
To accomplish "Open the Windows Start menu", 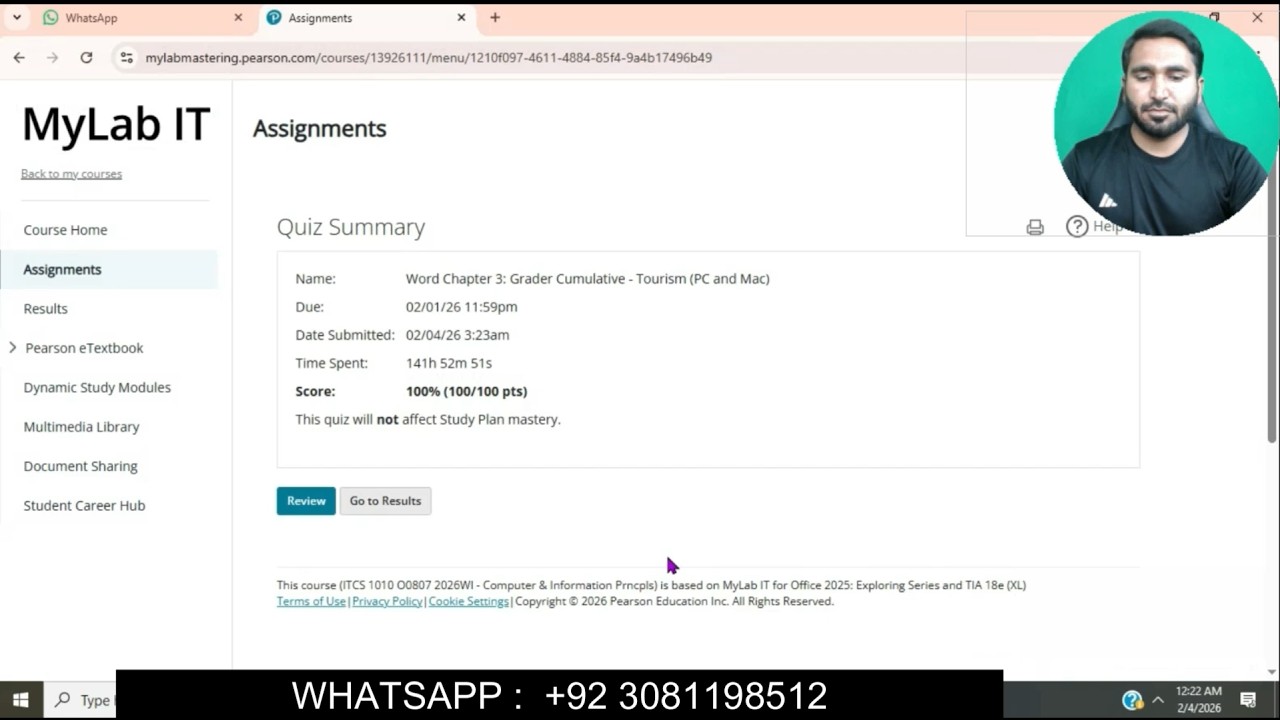I will tap(20, 700).
